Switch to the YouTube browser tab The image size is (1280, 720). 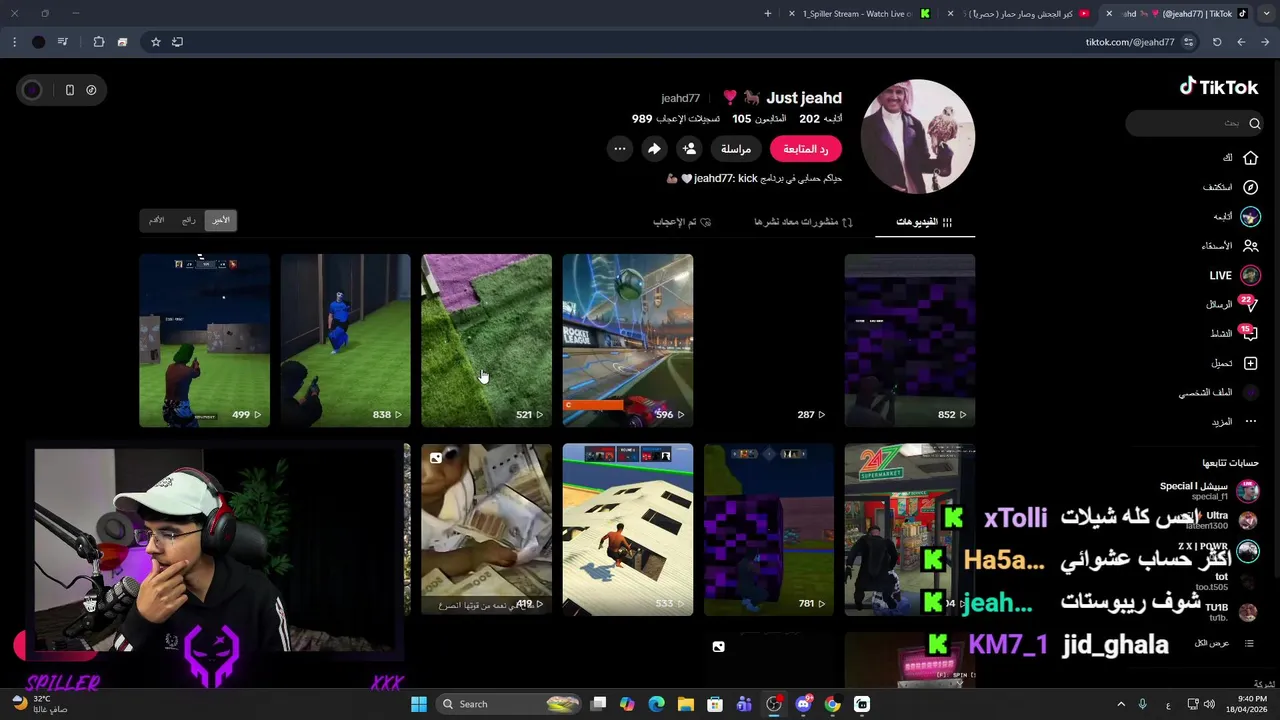pos(1020,13)
